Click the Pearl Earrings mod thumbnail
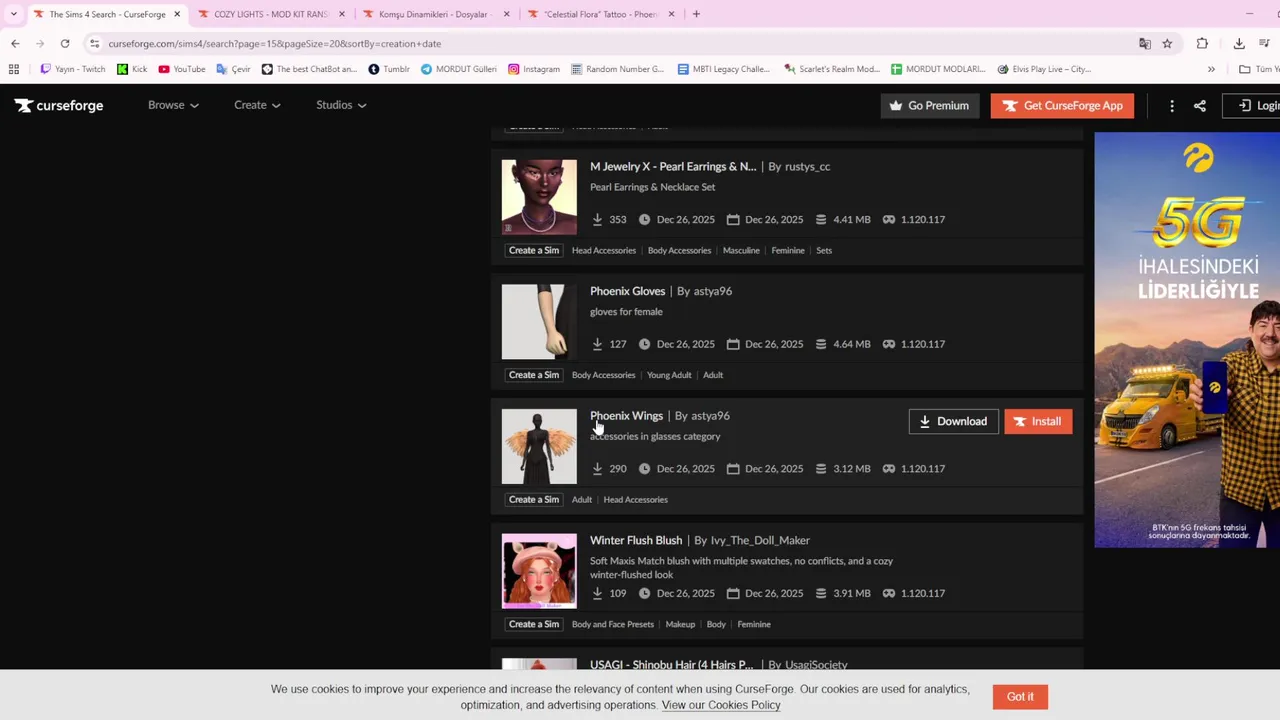The image size is (1280, 720). 539,197
